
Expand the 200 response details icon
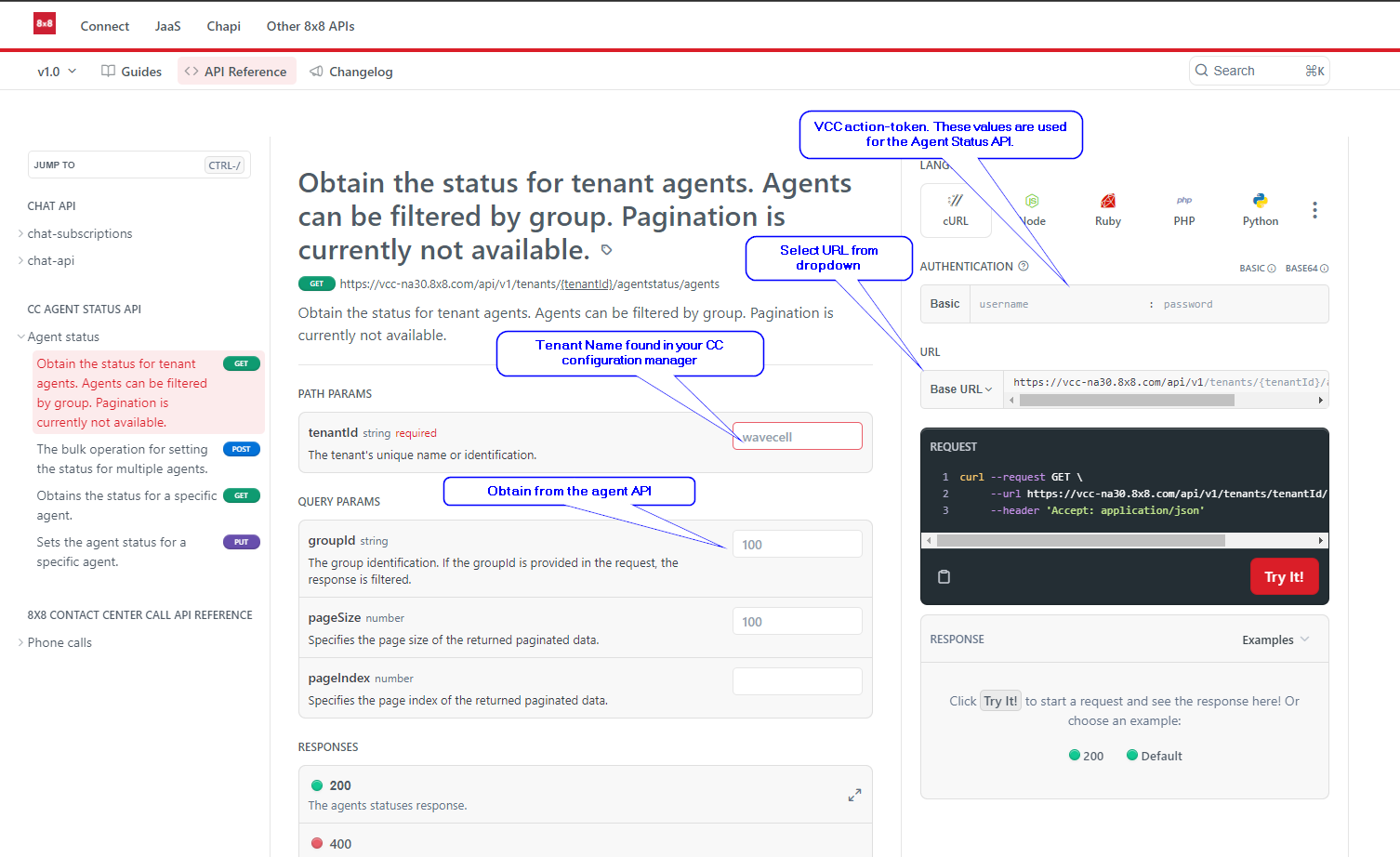pyautogui.click(x=854, y=795)
